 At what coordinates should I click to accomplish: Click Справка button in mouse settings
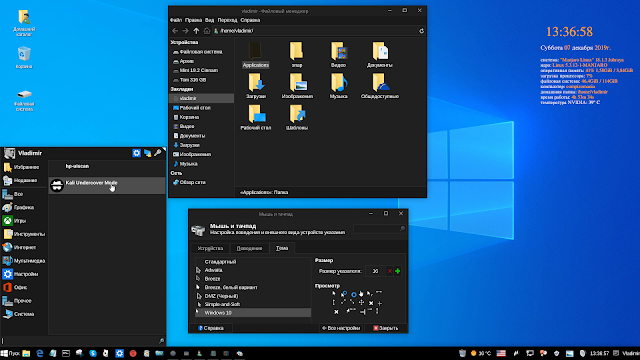pos(211,328)
